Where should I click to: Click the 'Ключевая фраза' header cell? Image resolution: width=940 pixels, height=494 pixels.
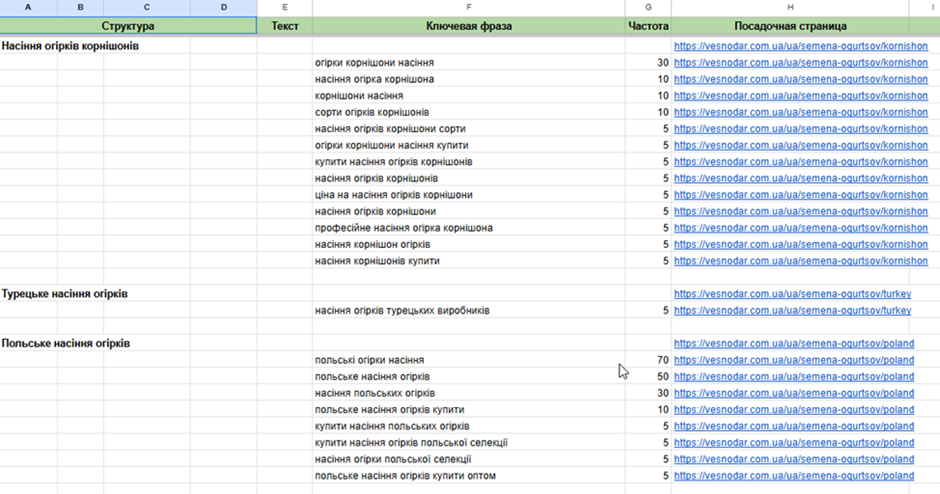(468, 26)
